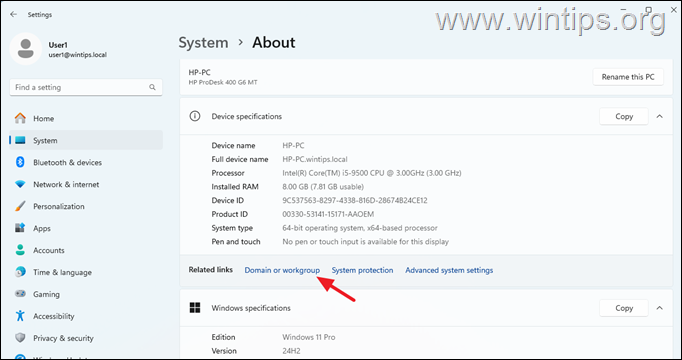Click the Accessibility figure icon
The width and height of the screenshot is (682, 360).
tap(20, 316)
